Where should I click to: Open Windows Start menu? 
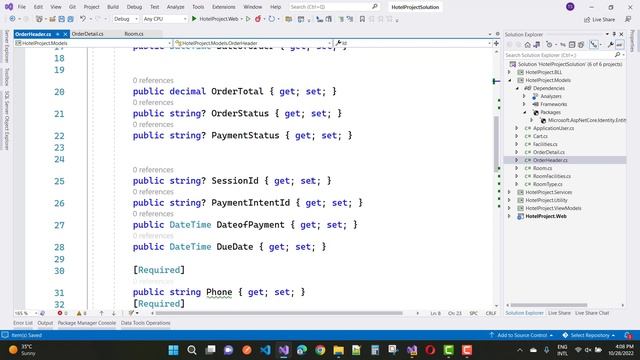click(x=173, y=350)
